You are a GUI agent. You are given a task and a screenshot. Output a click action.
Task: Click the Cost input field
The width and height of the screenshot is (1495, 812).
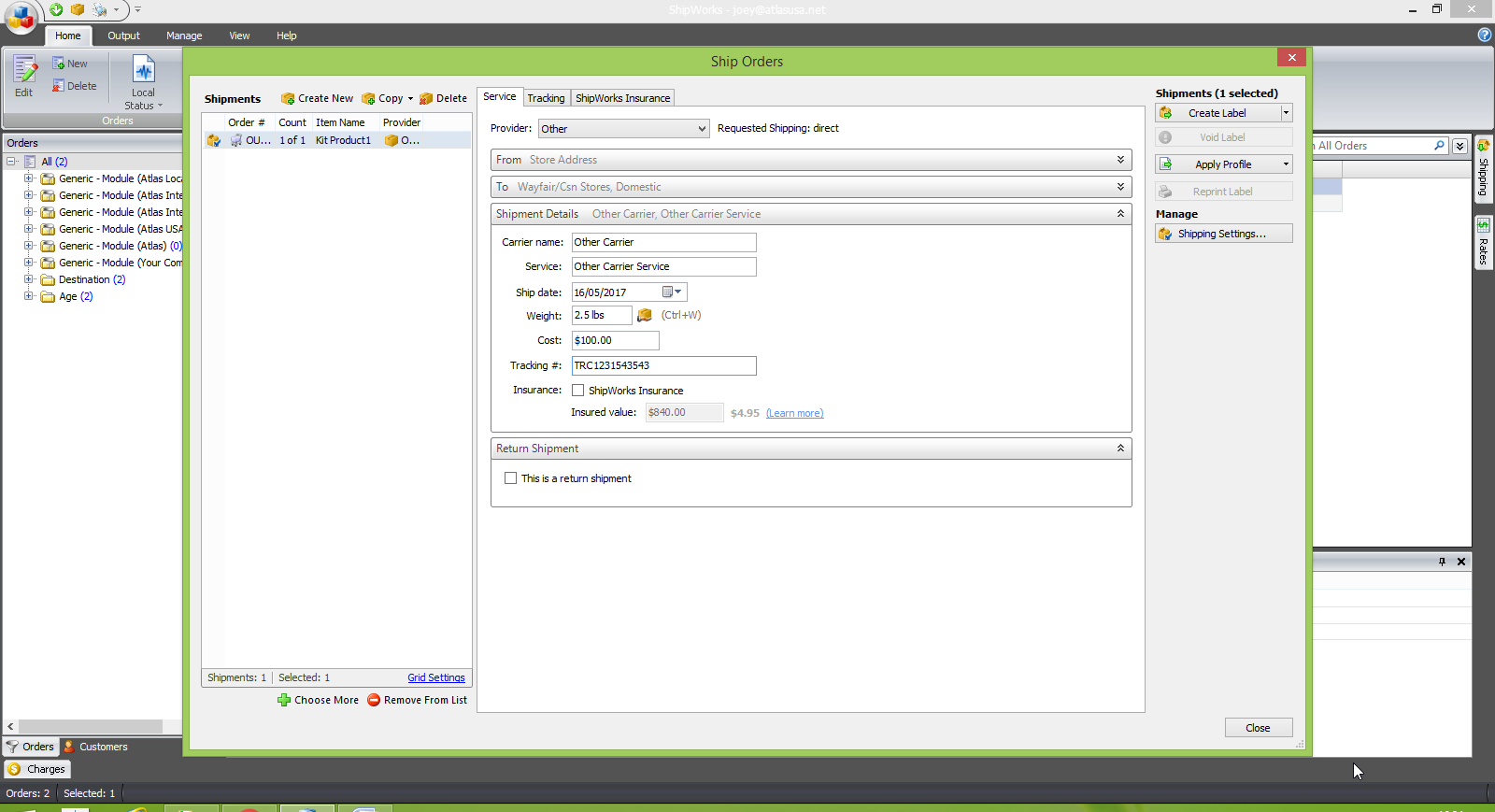(615, 340)
